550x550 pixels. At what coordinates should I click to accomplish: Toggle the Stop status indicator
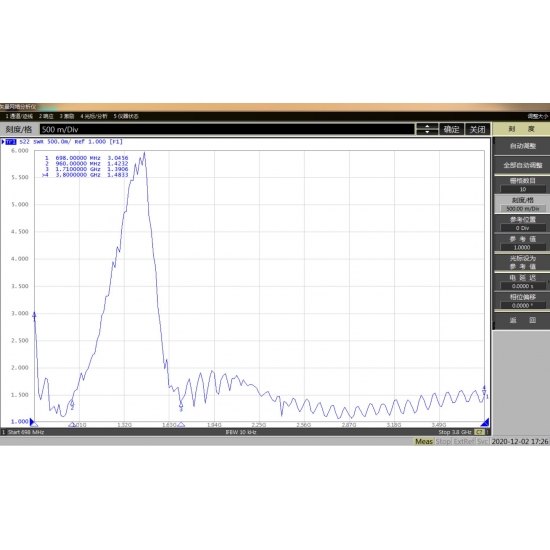pos(443,441)
